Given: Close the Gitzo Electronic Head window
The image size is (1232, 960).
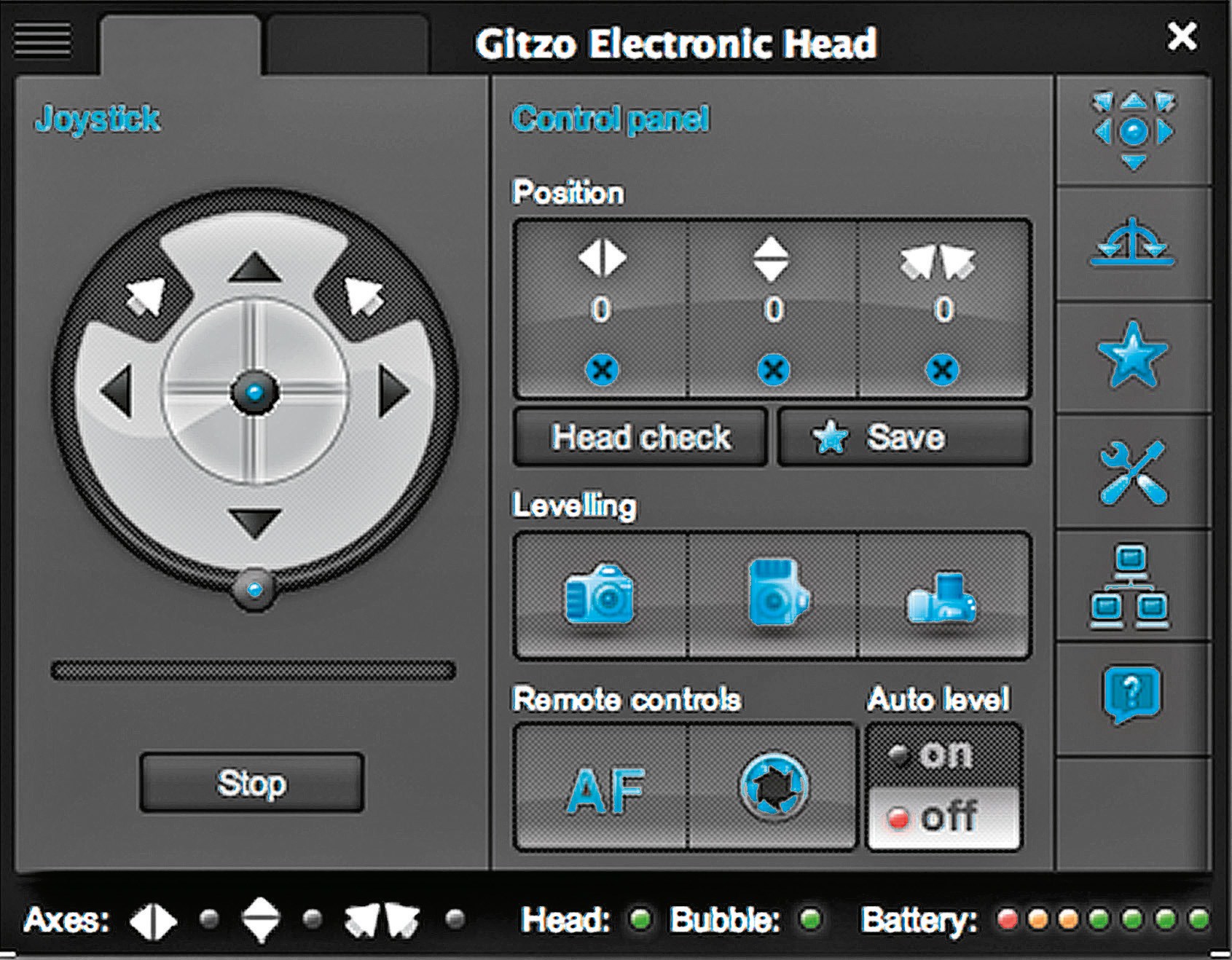Looking at the screenshot, I should click(1182, 36).
